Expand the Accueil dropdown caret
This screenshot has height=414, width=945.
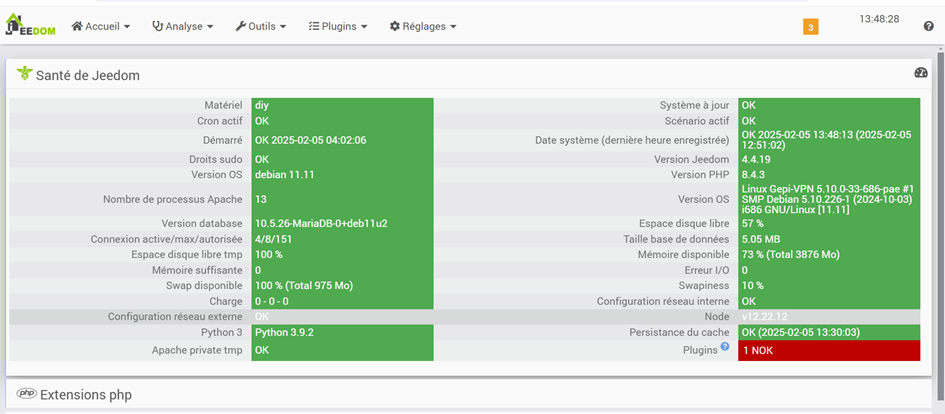tap(127, 27)
